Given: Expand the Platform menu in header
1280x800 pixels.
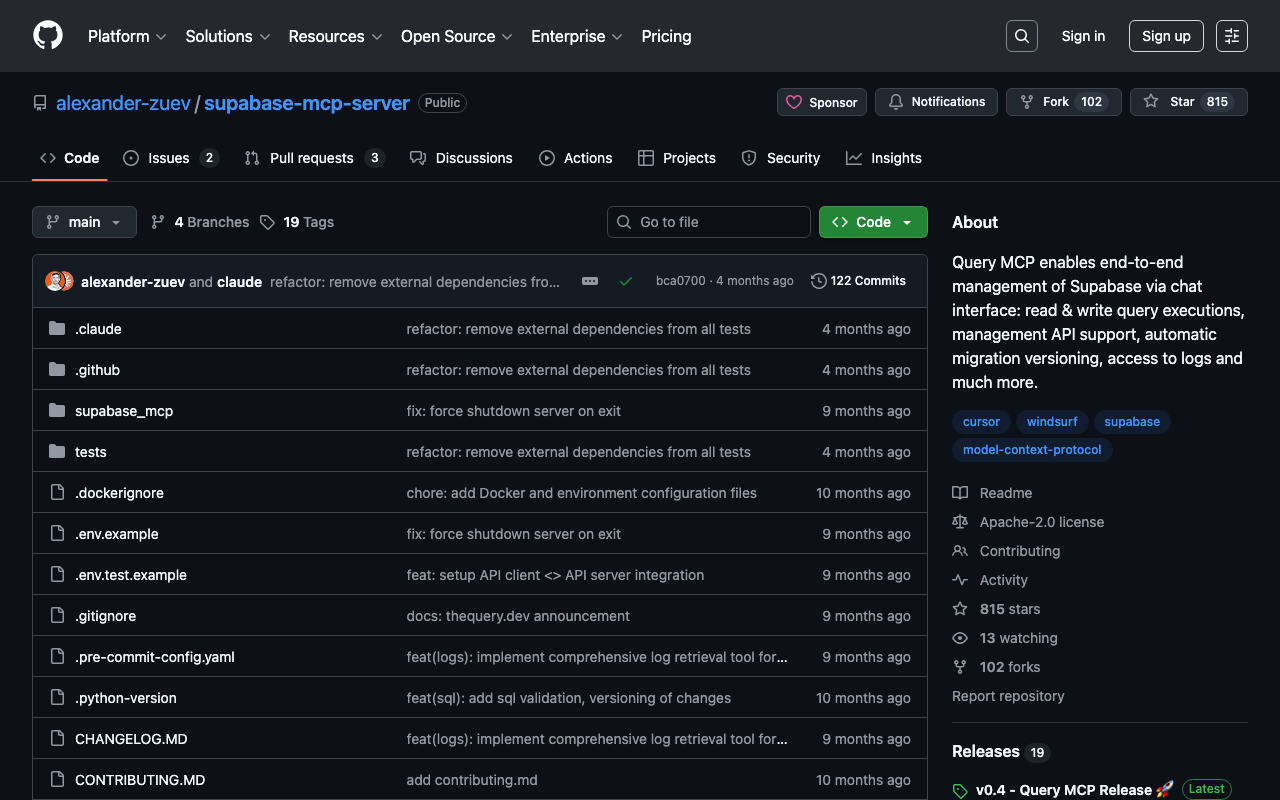Looking at the screenshot, I should point(127,36).
